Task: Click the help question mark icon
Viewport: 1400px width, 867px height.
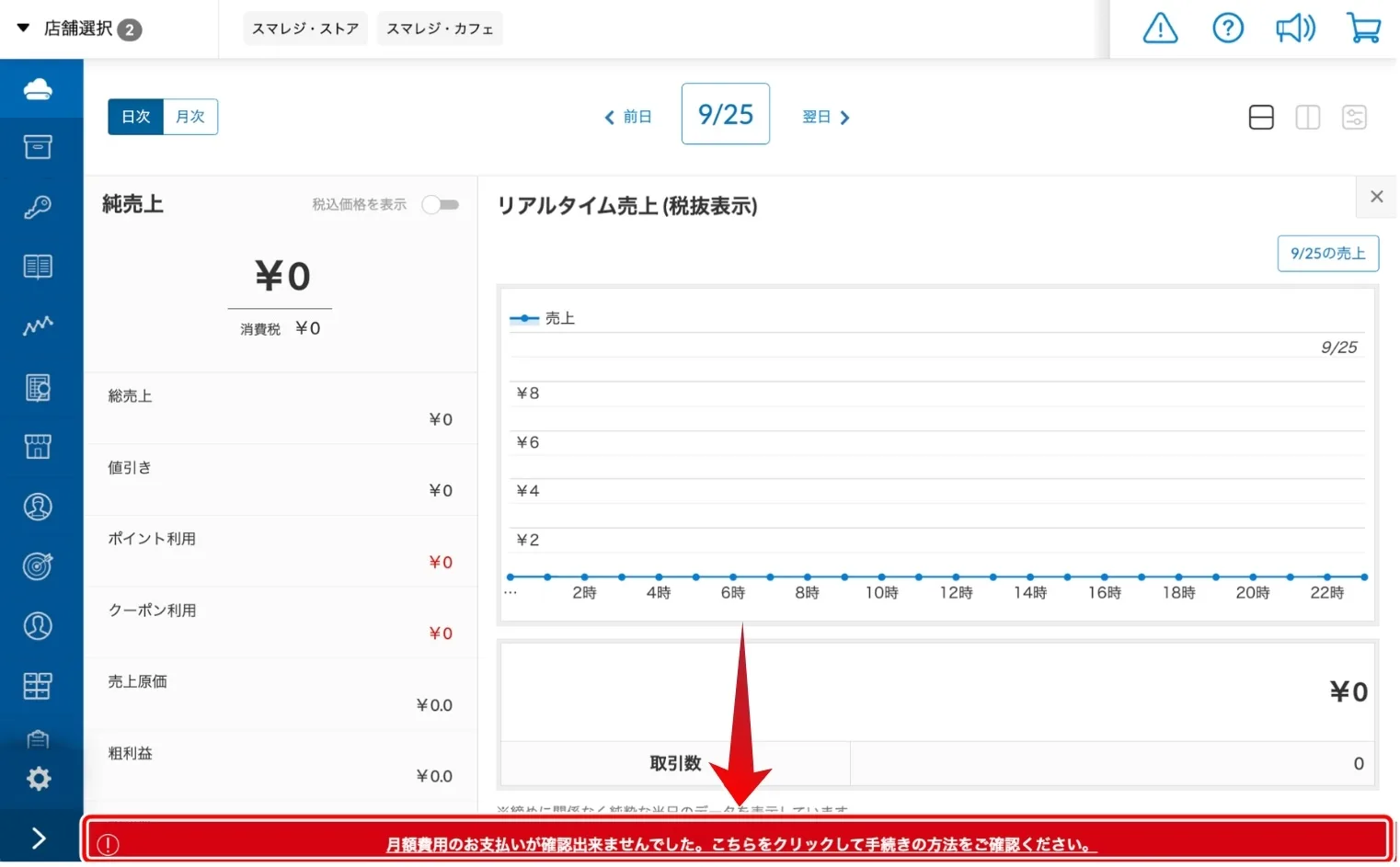Action: click(x=1227, y=29)
